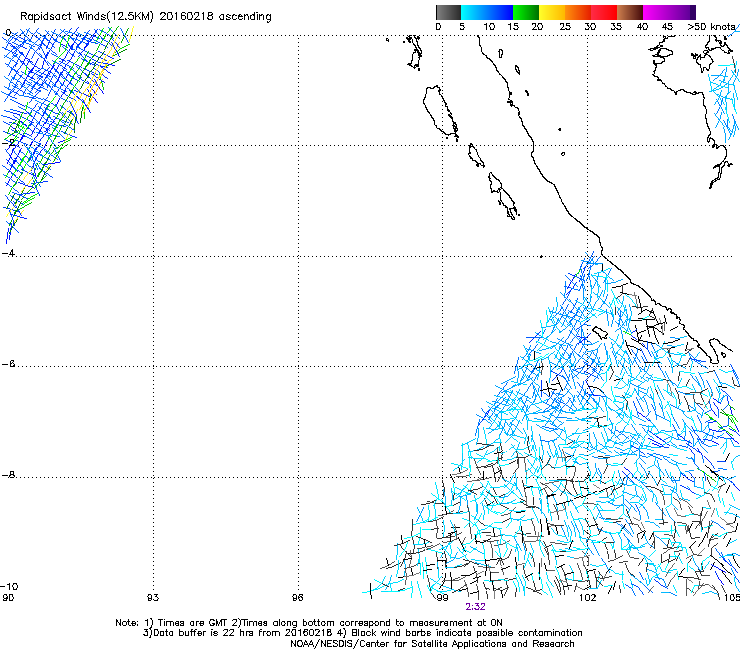Click the '>50 knots' scale label
Viewport: 740px width, 650px height.
point(712,27)
